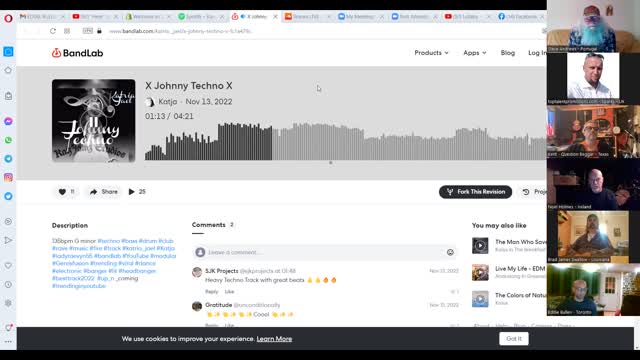Play the track via play count icon
This screenshot has width=640, height=360.
[x=131, y=192]
